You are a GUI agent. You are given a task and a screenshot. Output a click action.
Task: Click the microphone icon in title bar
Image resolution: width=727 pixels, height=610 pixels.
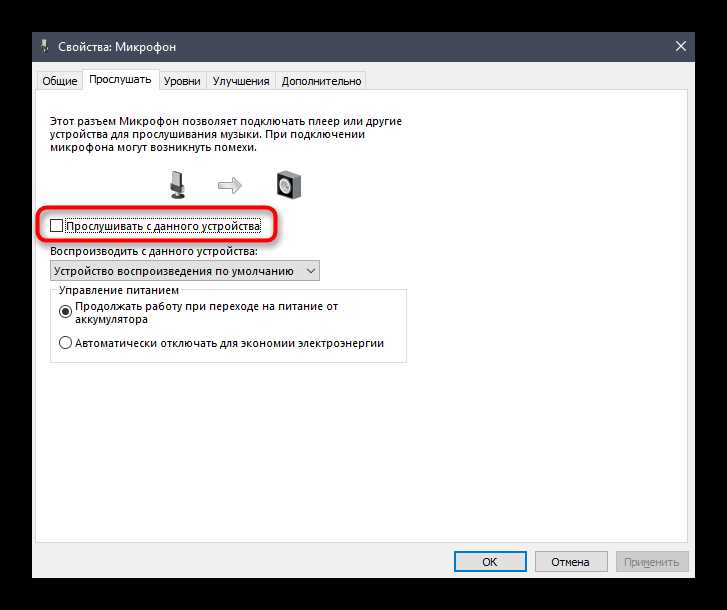[x=45, y=46]
